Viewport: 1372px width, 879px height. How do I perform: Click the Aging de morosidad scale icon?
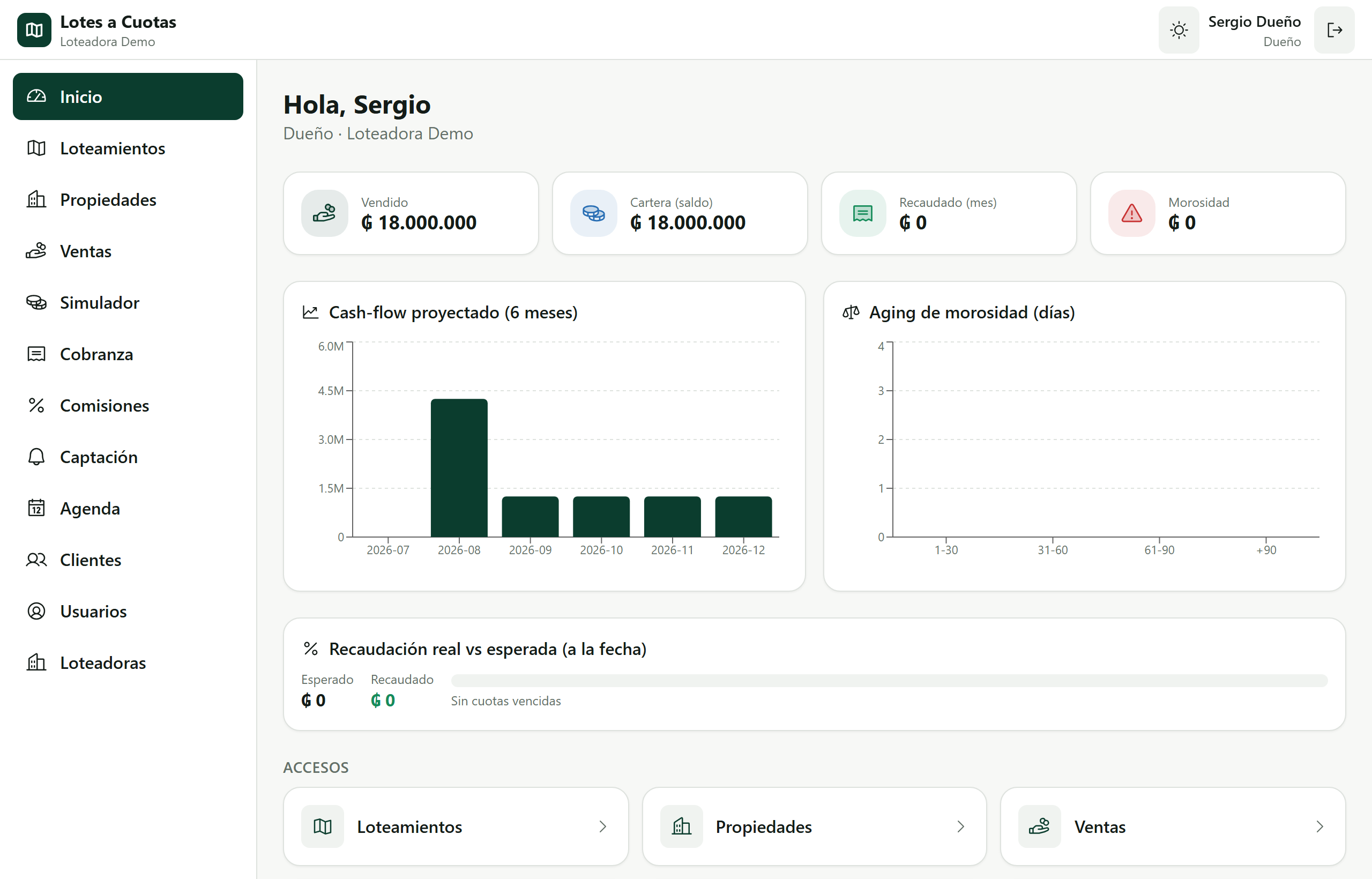tap(851, 312)
